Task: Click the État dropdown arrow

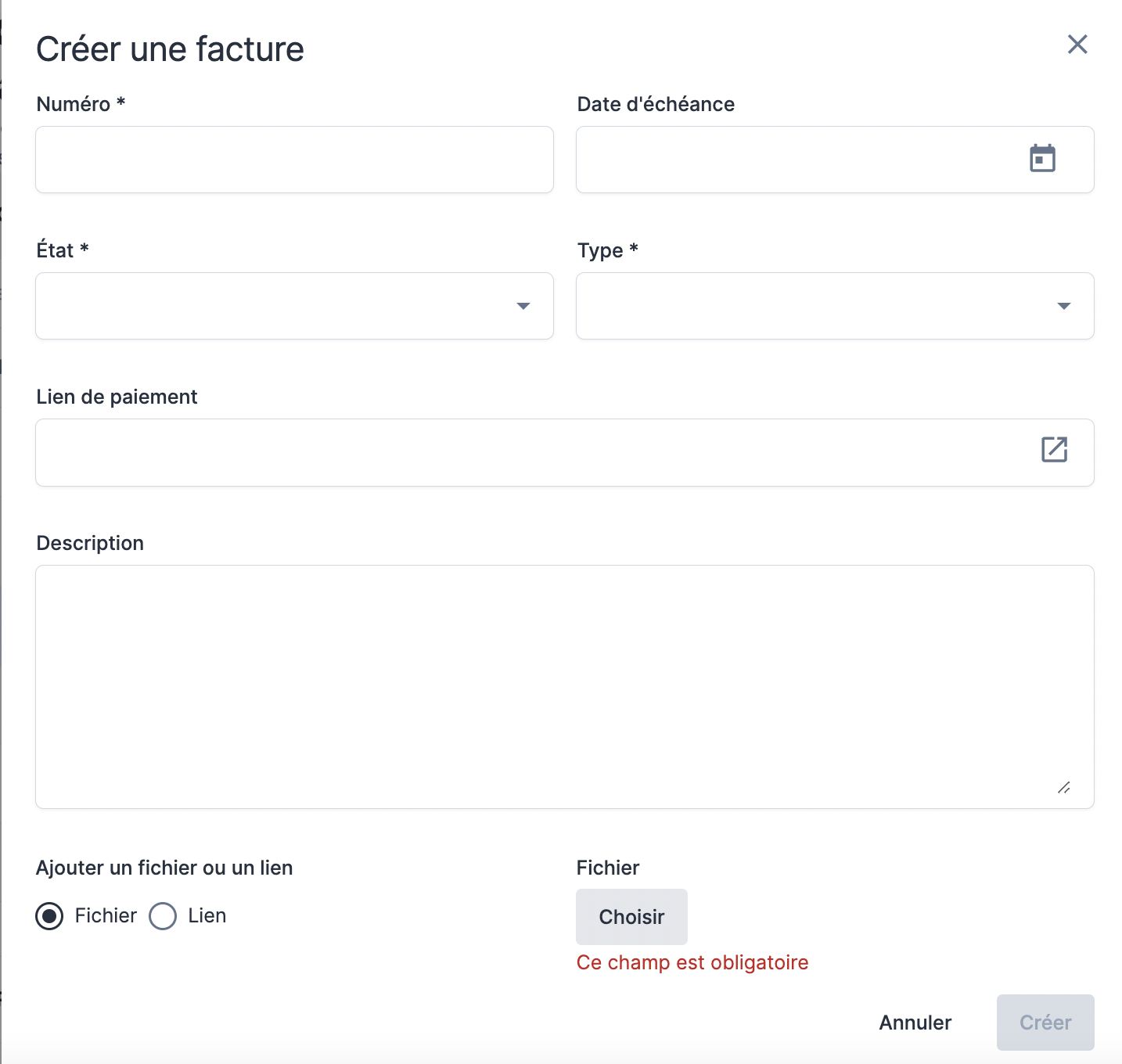Action: 523,306
